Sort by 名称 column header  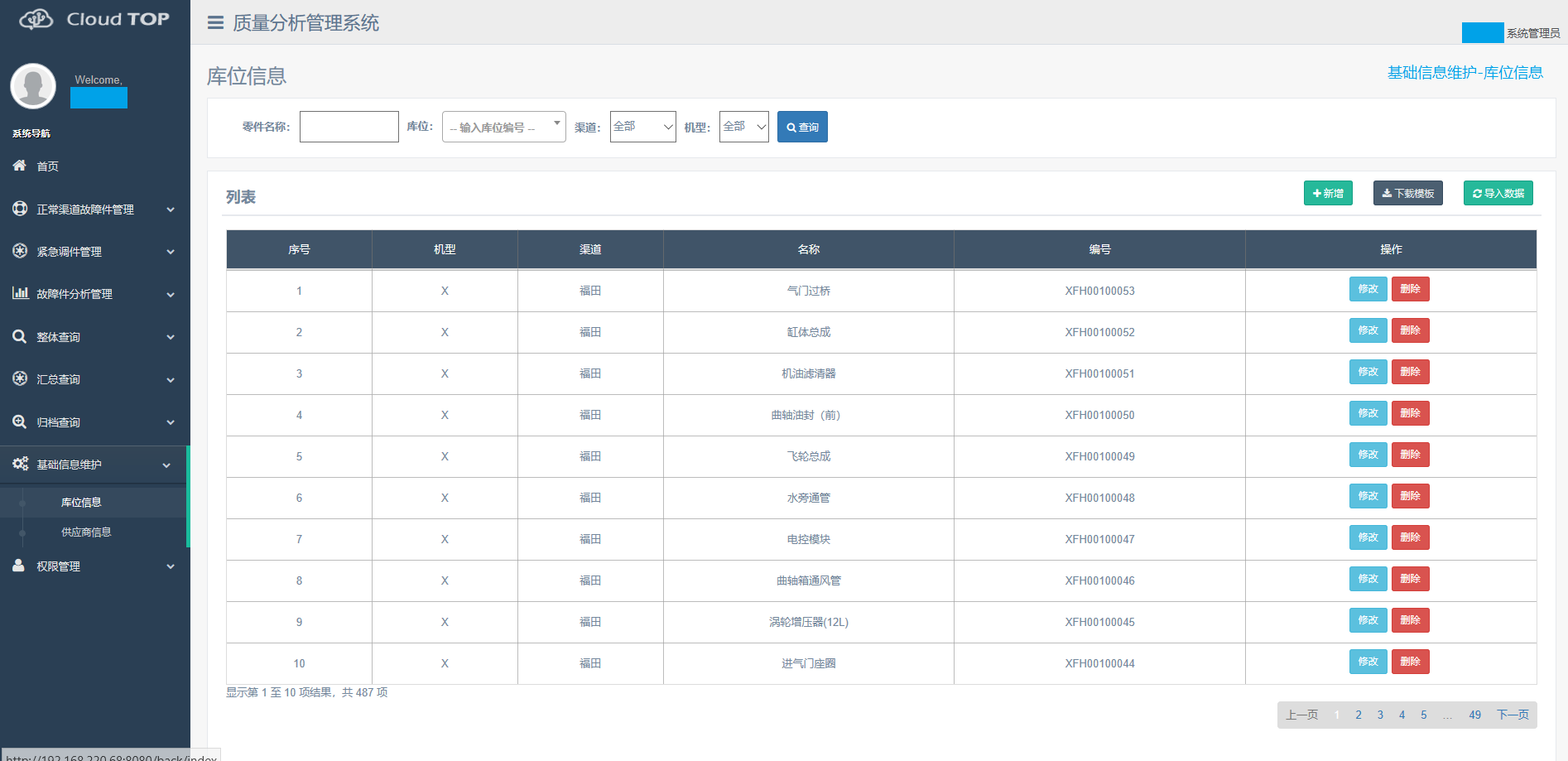(809, 249)
